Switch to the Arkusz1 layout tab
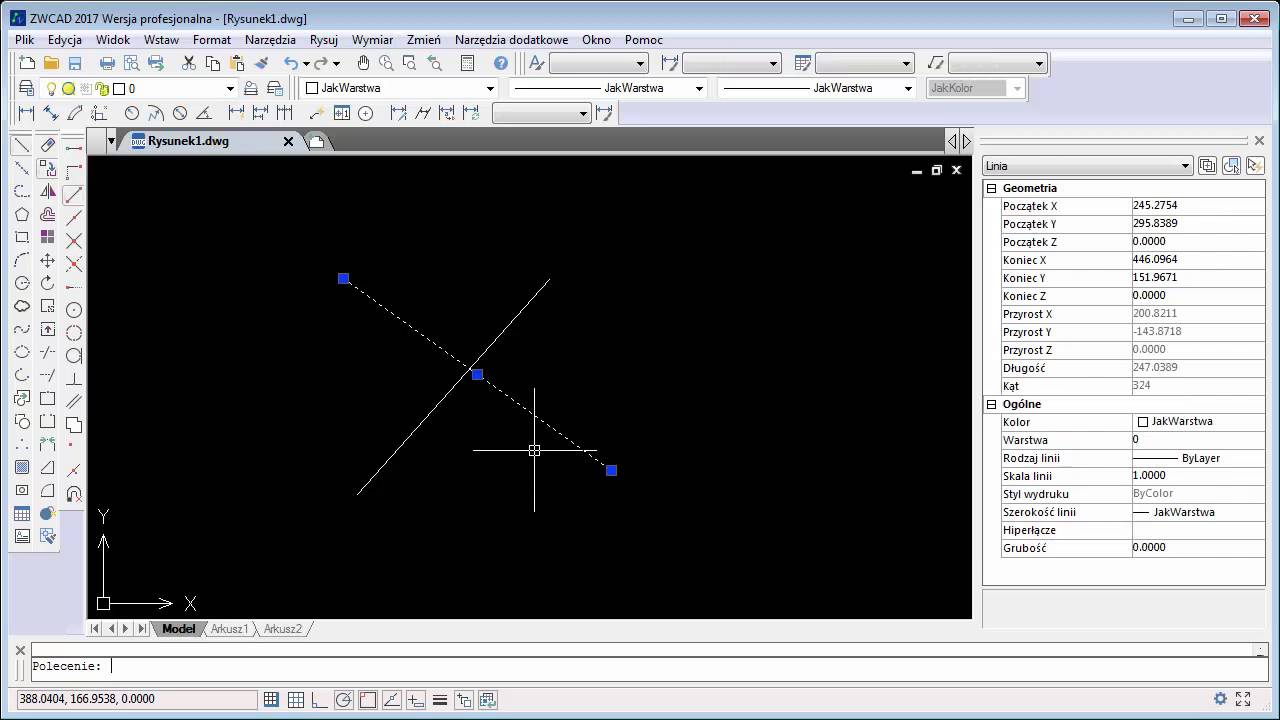Viewport: 1280px width, 720px height. (230, 629)
